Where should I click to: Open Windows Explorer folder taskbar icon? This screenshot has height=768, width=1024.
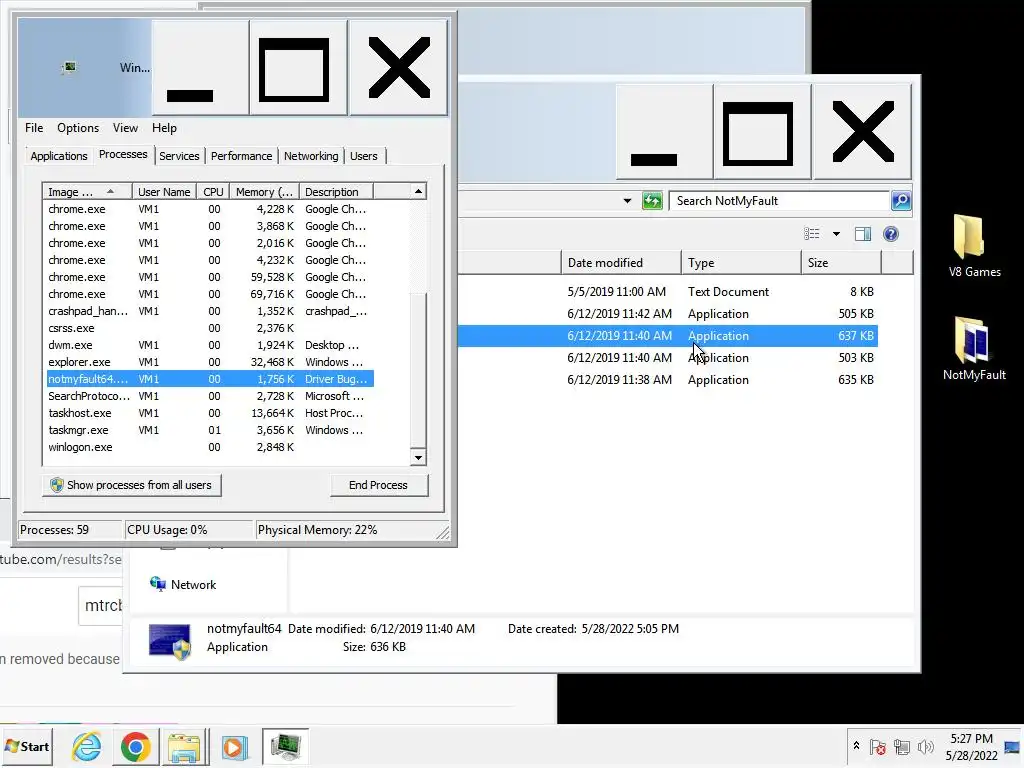pos(184,746)
